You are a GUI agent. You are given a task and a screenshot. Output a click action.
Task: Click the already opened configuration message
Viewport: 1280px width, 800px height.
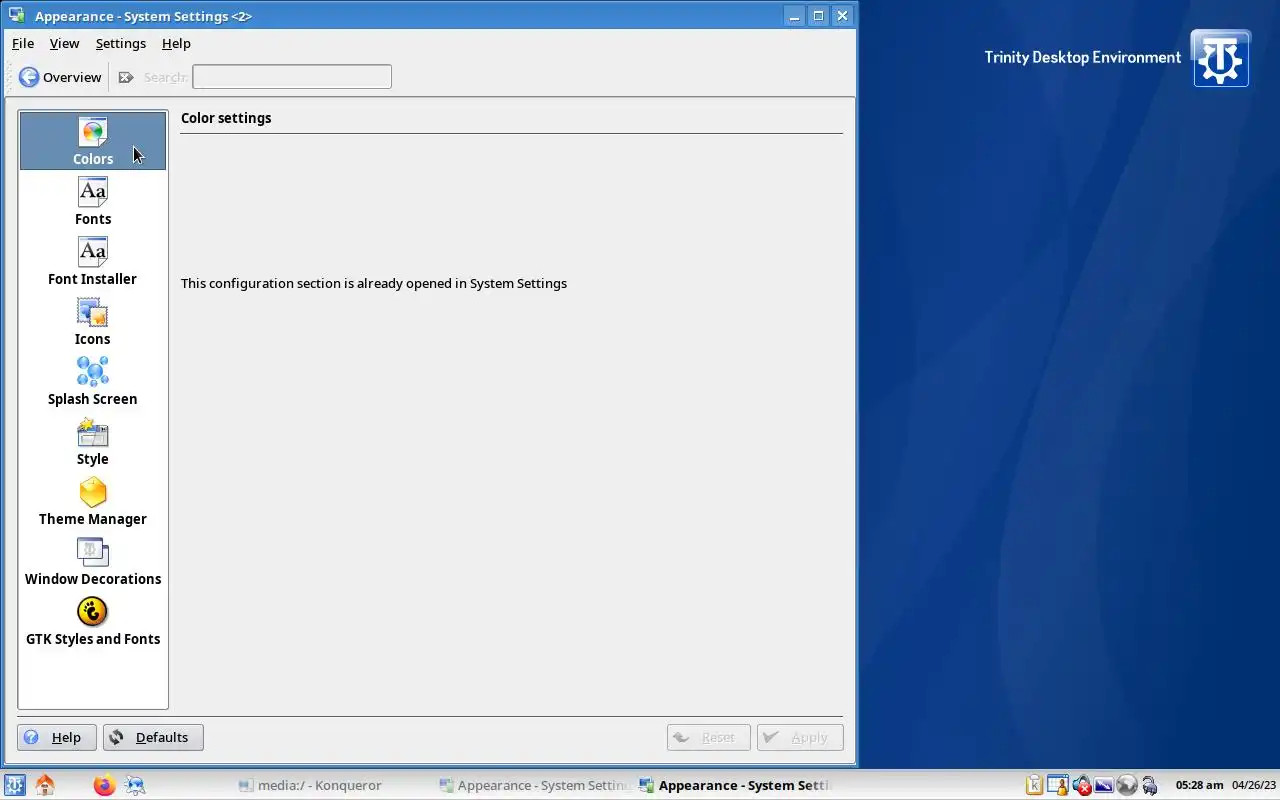374,283
